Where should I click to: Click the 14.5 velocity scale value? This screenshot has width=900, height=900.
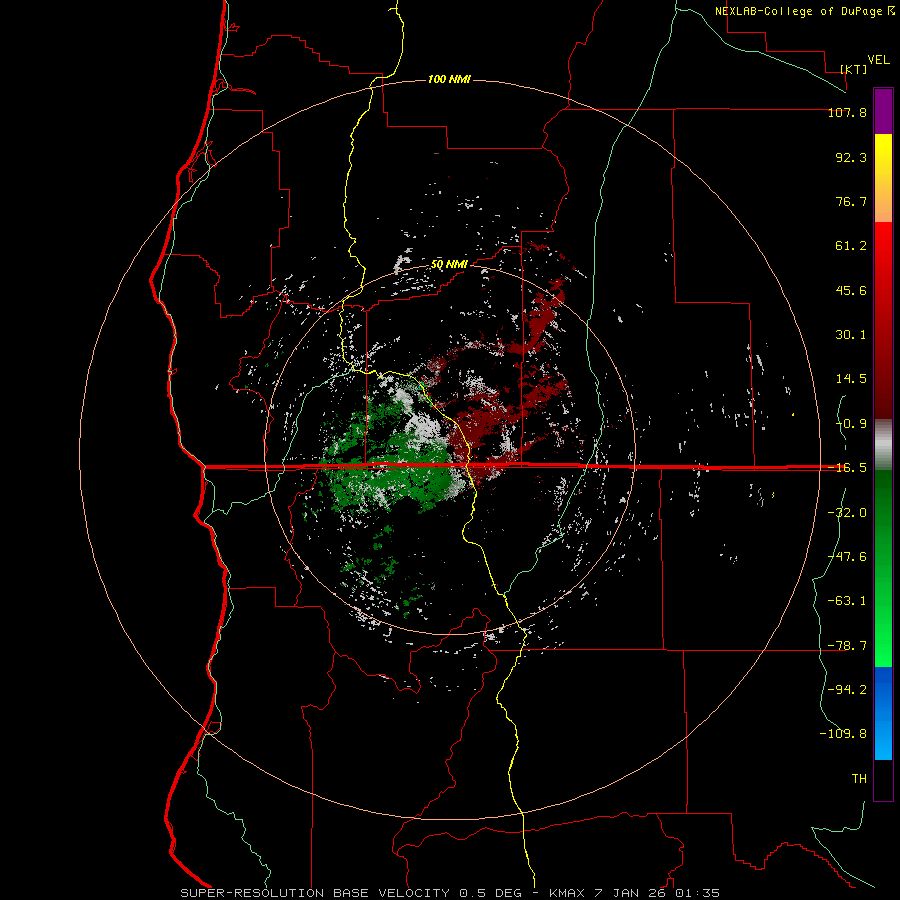pyautogui.click(x=851, y=379)
